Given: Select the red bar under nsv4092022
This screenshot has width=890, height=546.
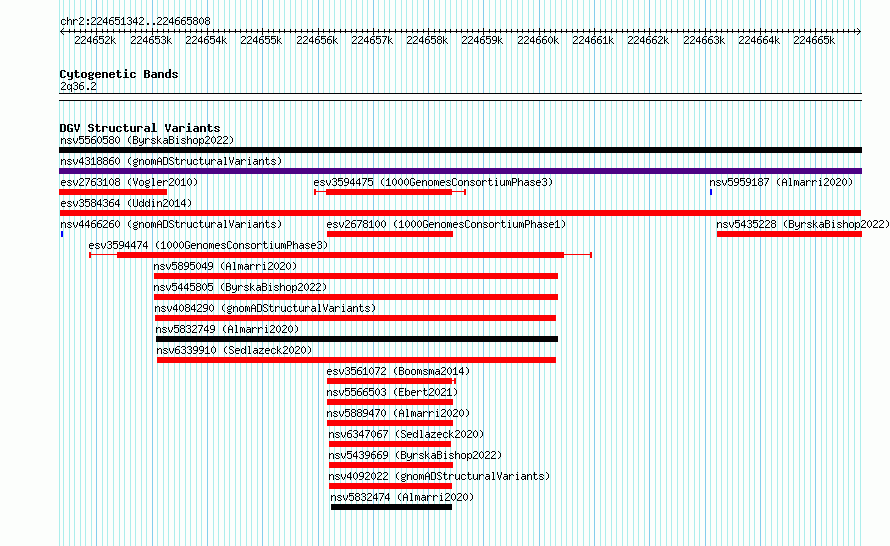Looking at the screenshot, I should pyautogui.click(x=391, y=486).
